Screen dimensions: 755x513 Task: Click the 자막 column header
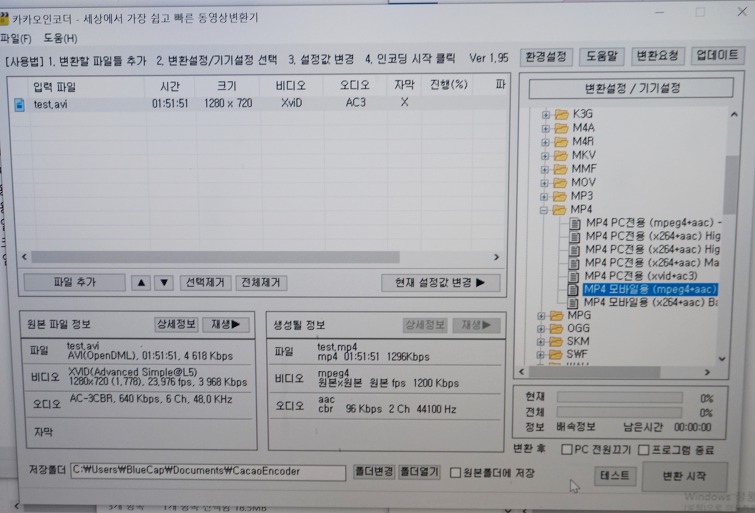click(x=404, y=85)
